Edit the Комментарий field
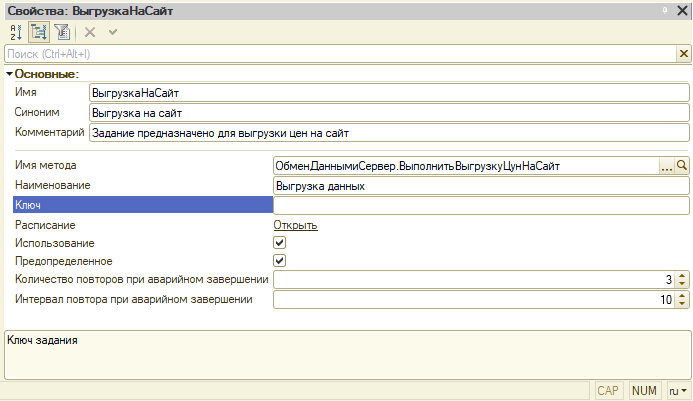 [x=389, y=133]
